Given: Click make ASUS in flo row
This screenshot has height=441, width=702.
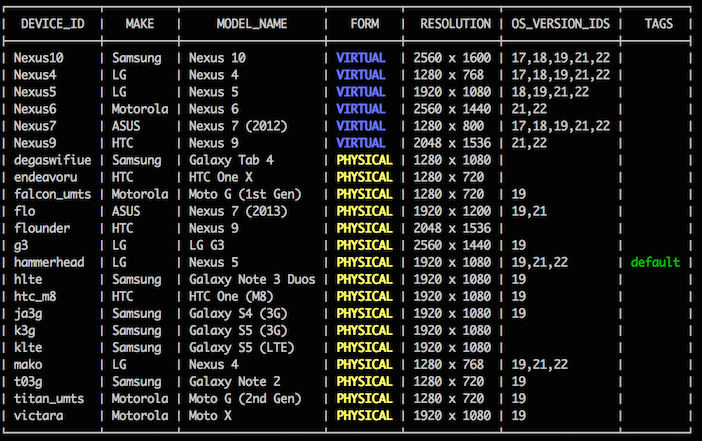Looking at the screenshot, I should 126,211.
